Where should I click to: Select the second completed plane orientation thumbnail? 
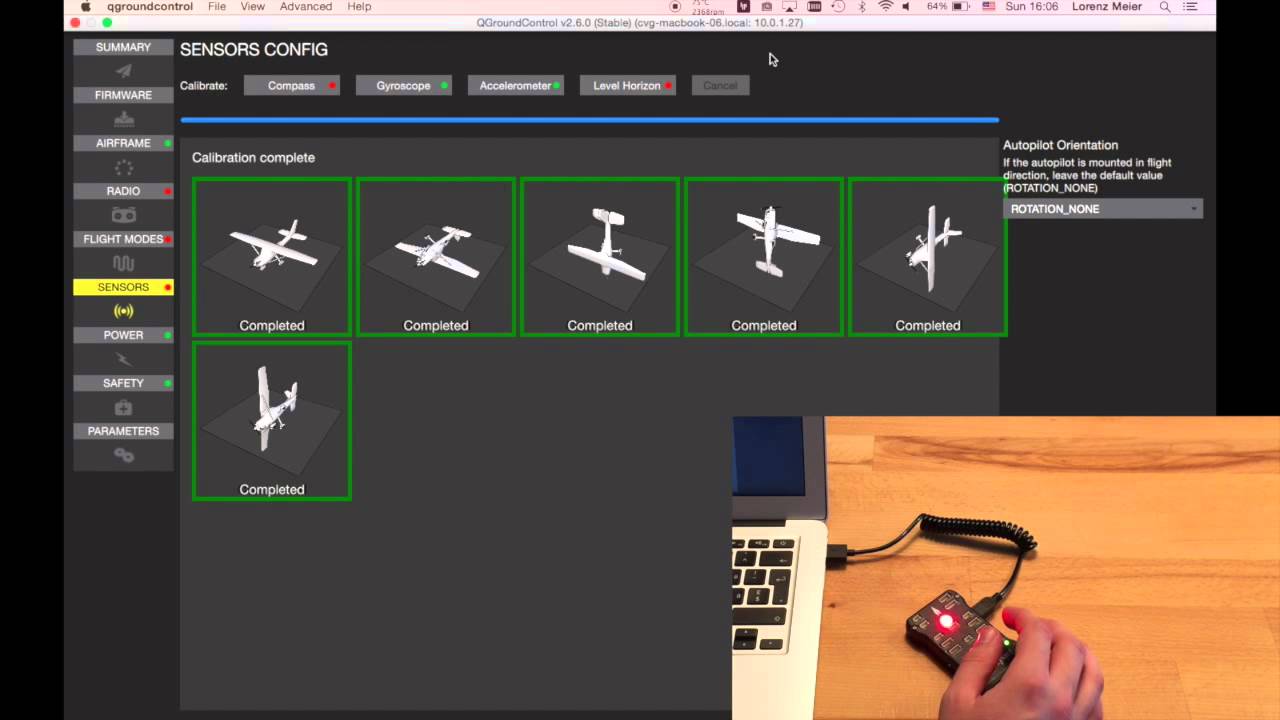pos(436,257)
